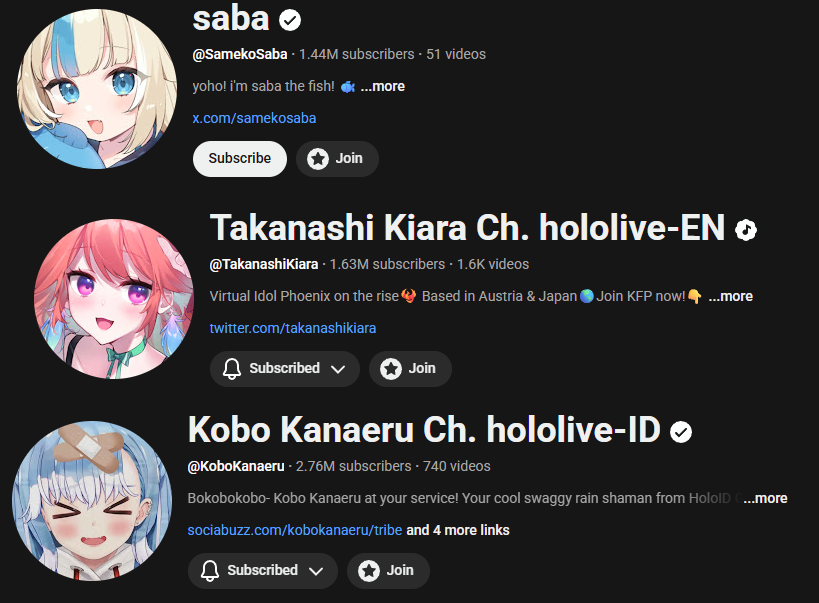Click the star icon on Kobo's Join button

[369, 571]
